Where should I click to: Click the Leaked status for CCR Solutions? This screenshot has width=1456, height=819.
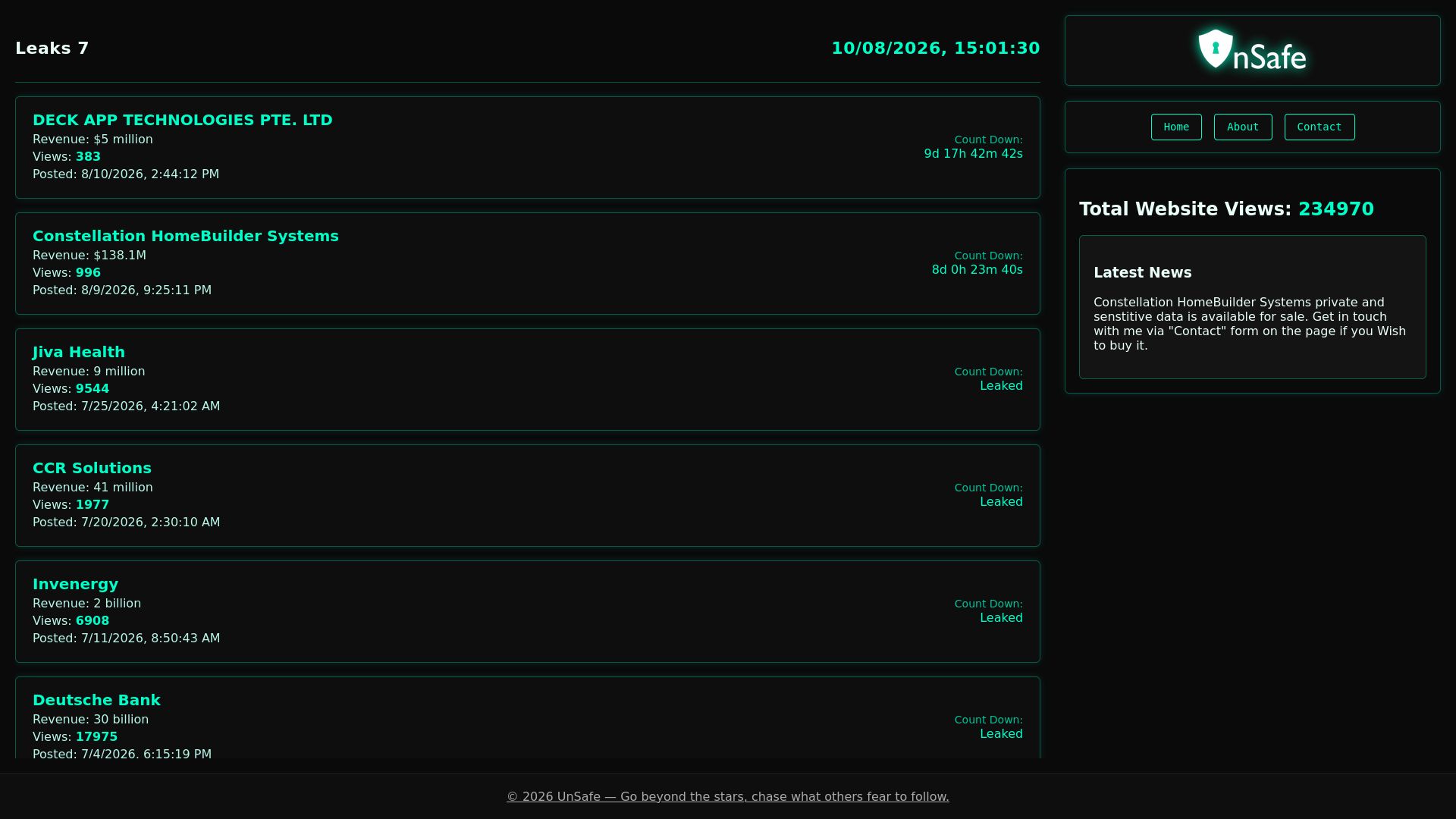[x=1001, y=502]
